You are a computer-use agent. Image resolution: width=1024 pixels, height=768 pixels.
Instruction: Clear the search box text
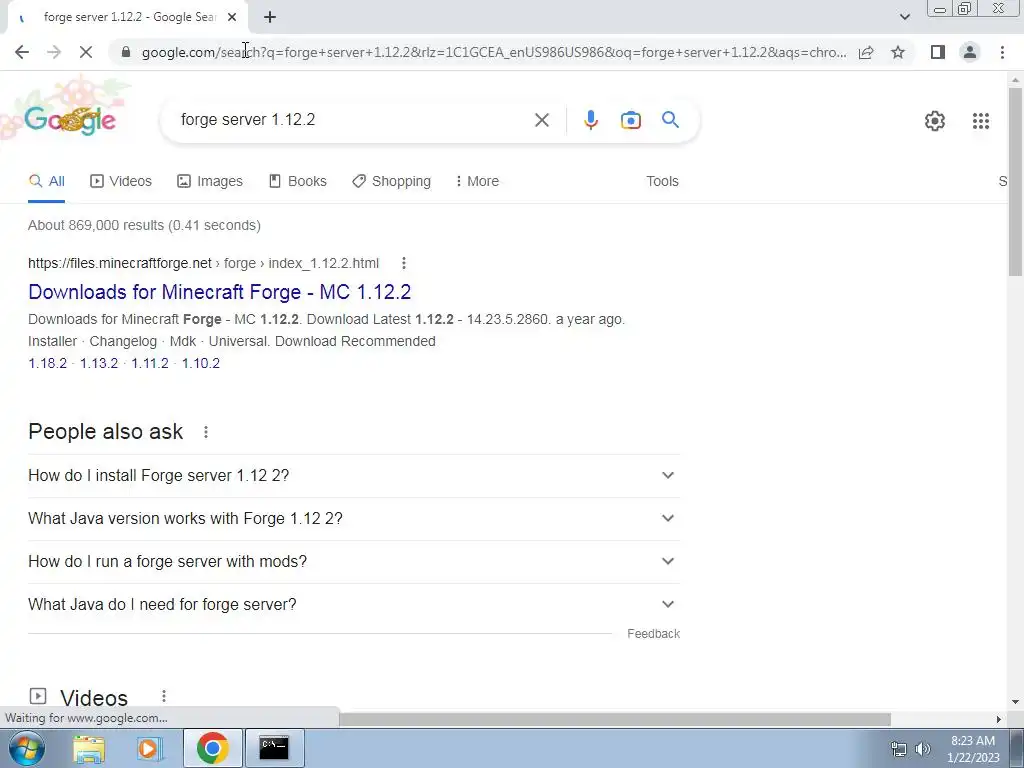tap(541, 120)
